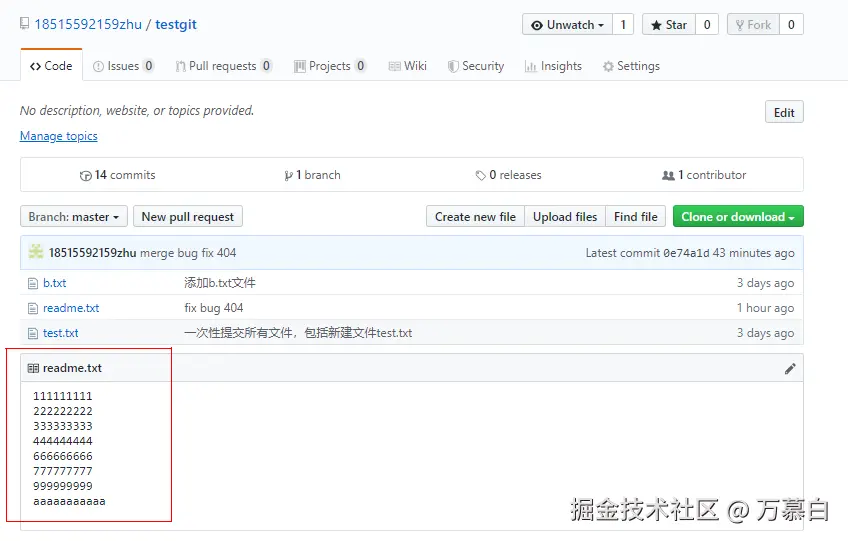Open the Clone or download dropdown

pyautogui.click(x=738, y=216)
